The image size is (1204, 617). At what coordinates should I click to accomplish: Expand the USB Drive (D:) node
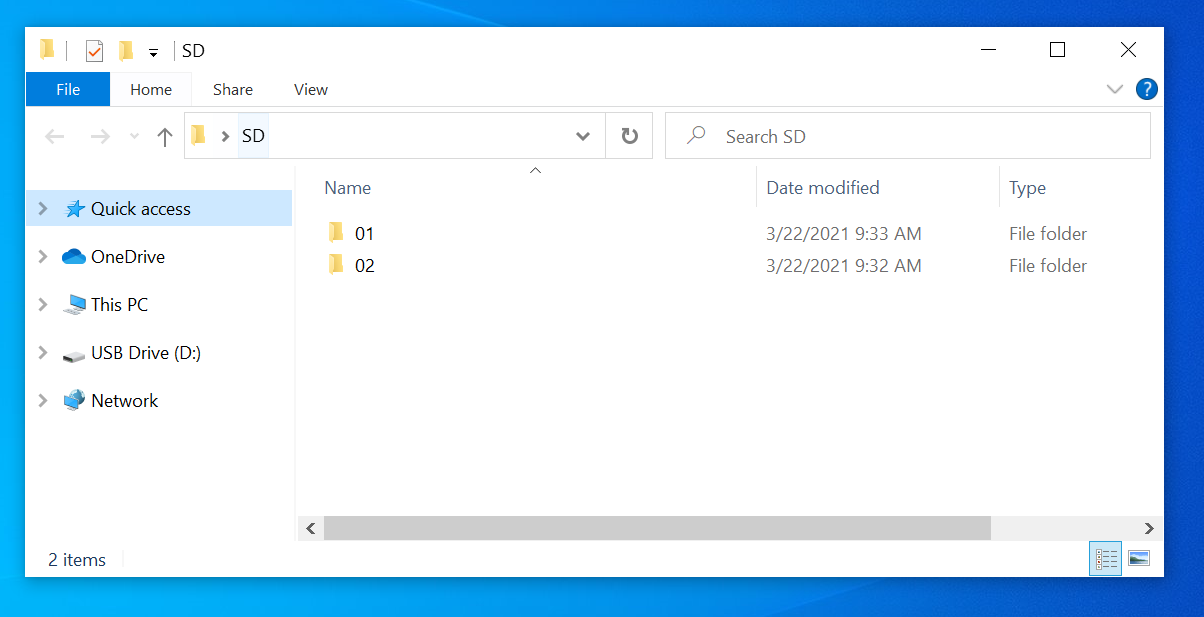pos(42,352)
